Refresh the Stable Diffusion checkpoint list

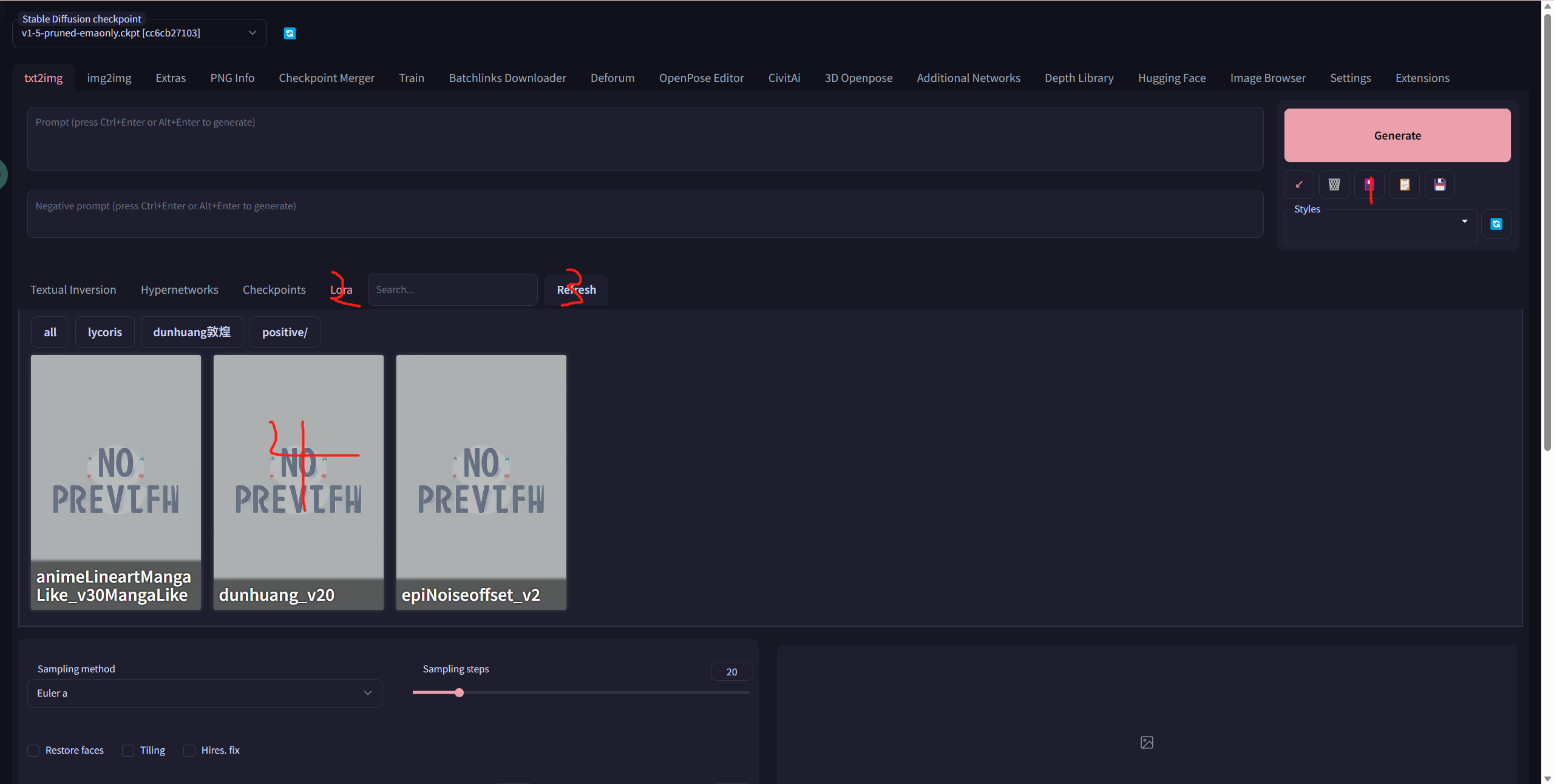click(x=290, y=33)
